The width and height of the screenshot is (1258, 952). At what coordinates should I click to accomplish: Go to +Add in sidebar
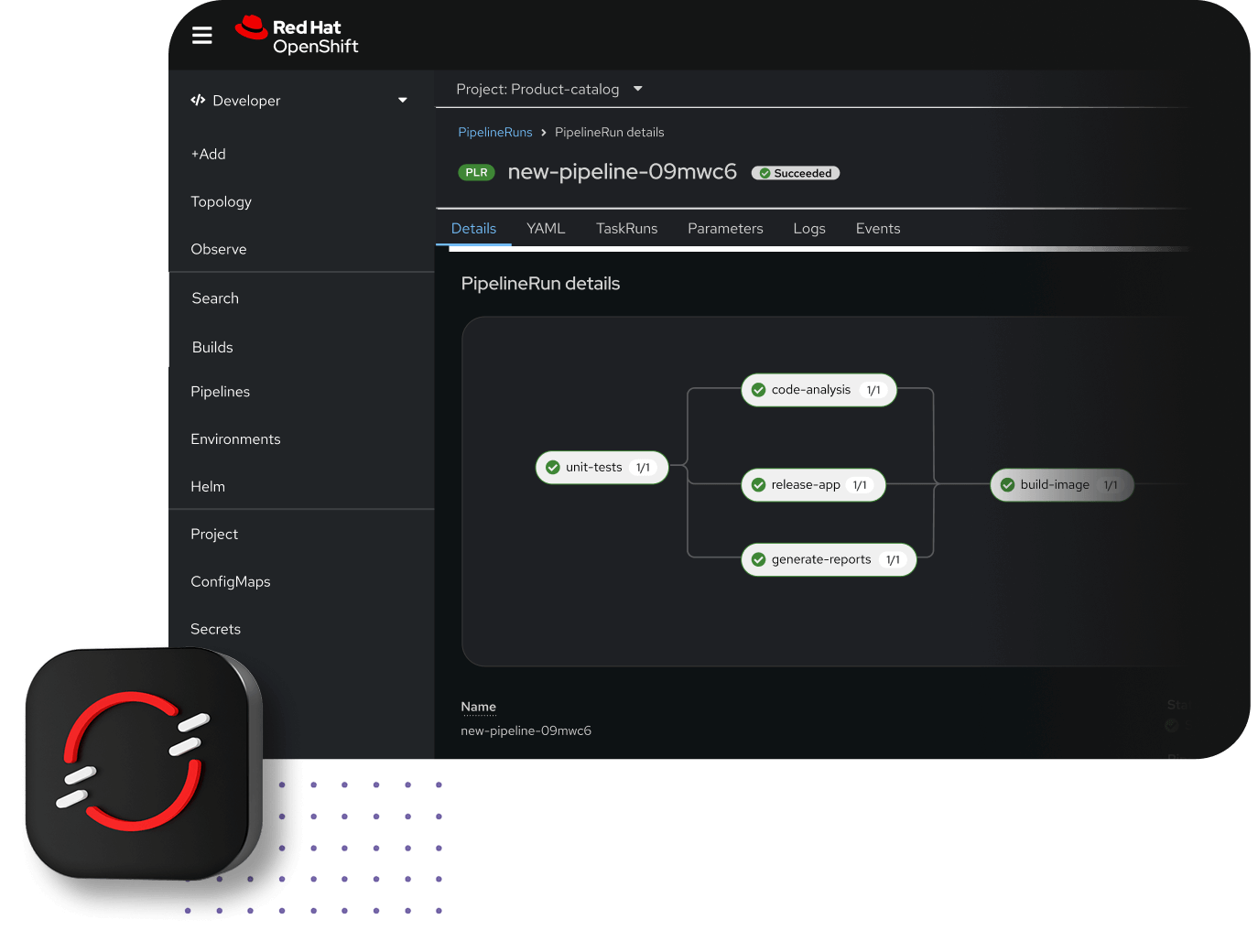pyautogui.click(x=208, y=154)
